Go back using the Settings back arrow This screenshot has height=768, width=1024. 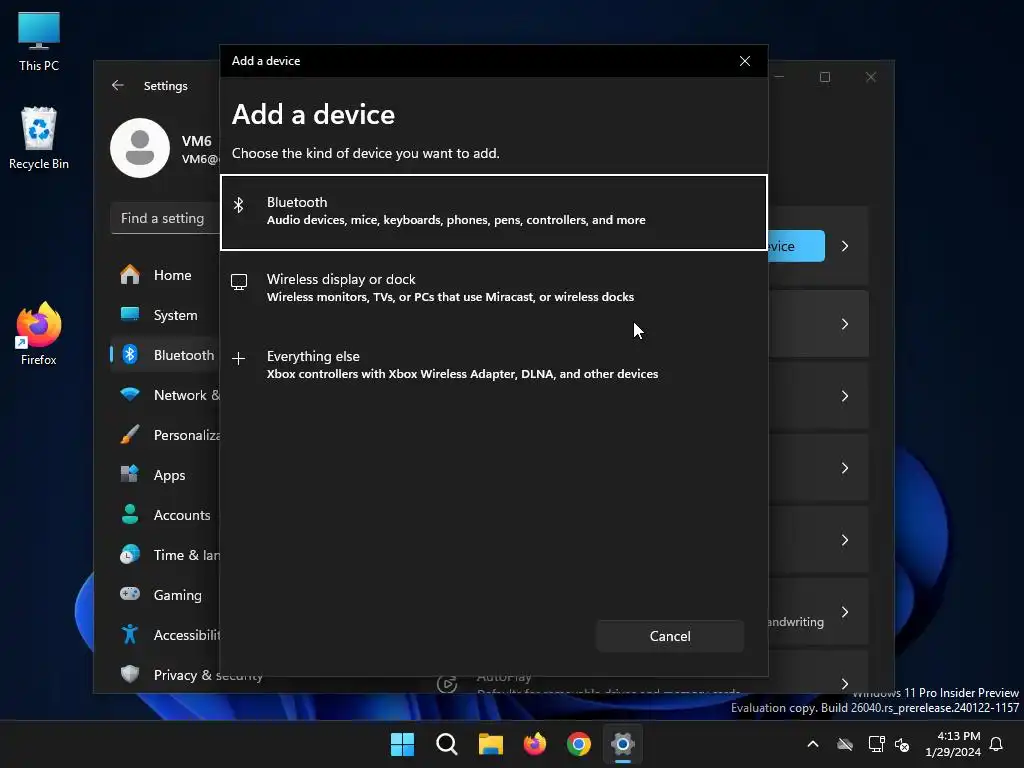coord(118,86)
